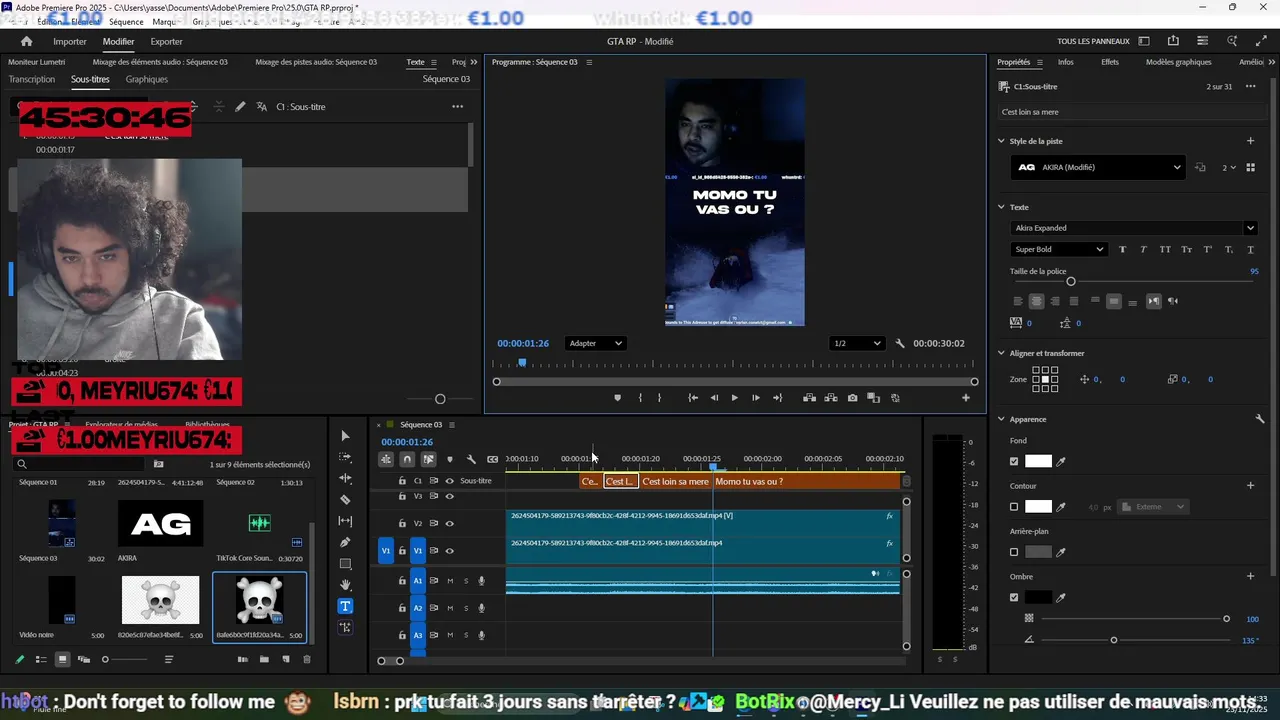Enable the Contour checkbox
Image resolution: width=1280 pixels, height=720 pixels.
coord(1014,507)
